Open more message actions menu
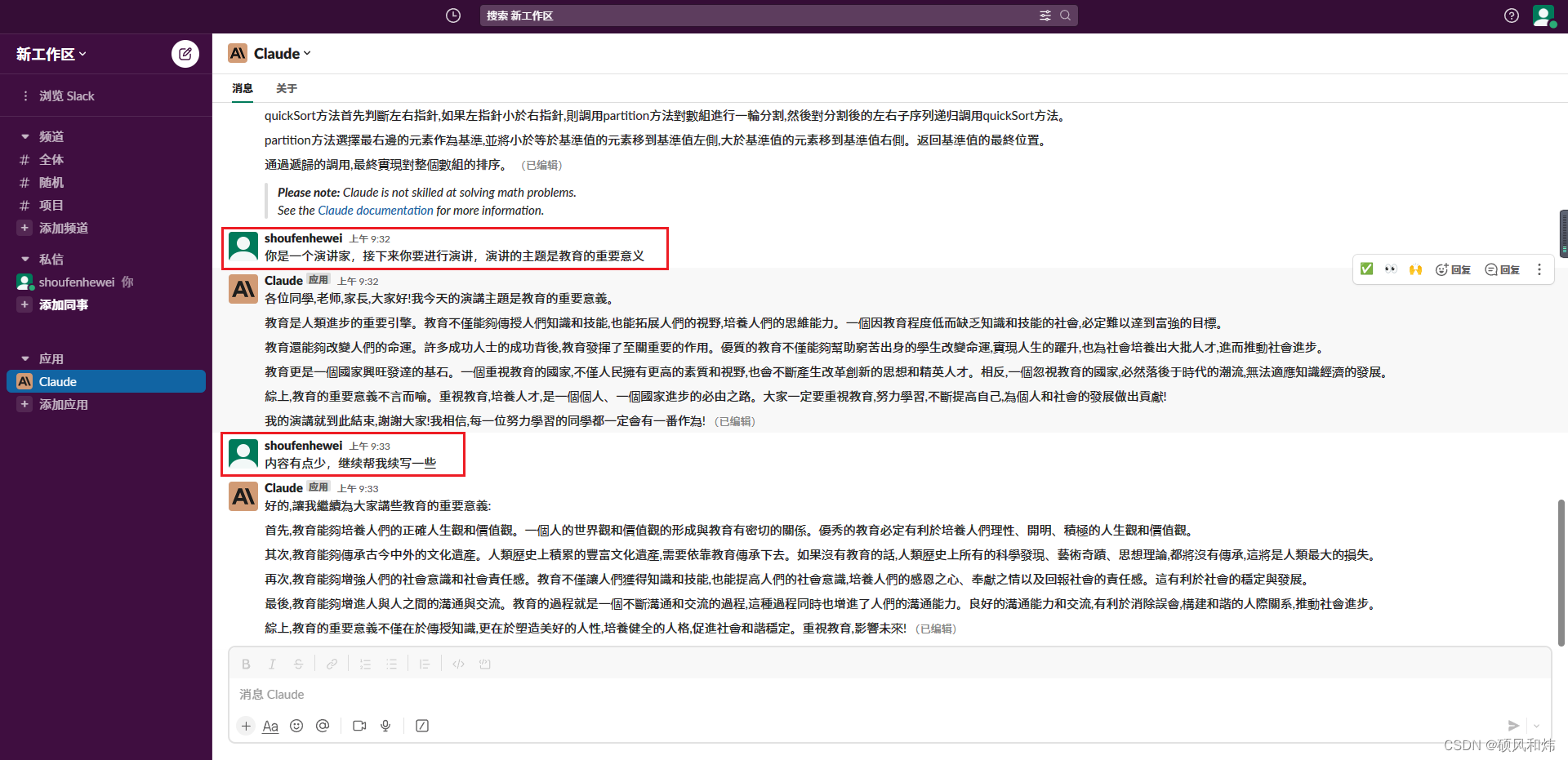Viewport: 1568px width, 760px height. [1539, 269]
